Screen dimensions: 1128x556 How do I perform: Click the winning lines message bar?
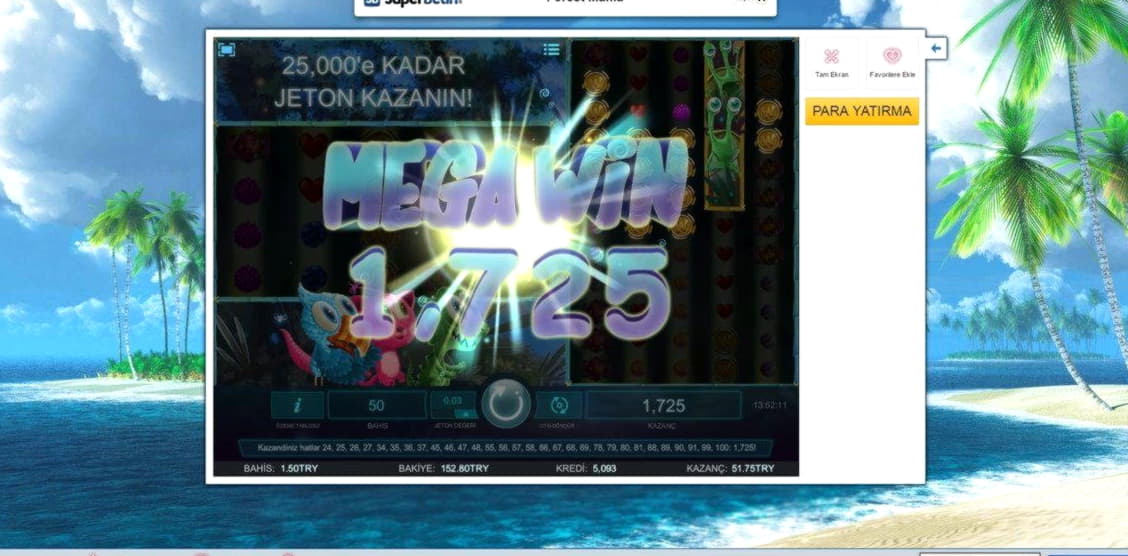pyautogui.click(x=506, y=447)
